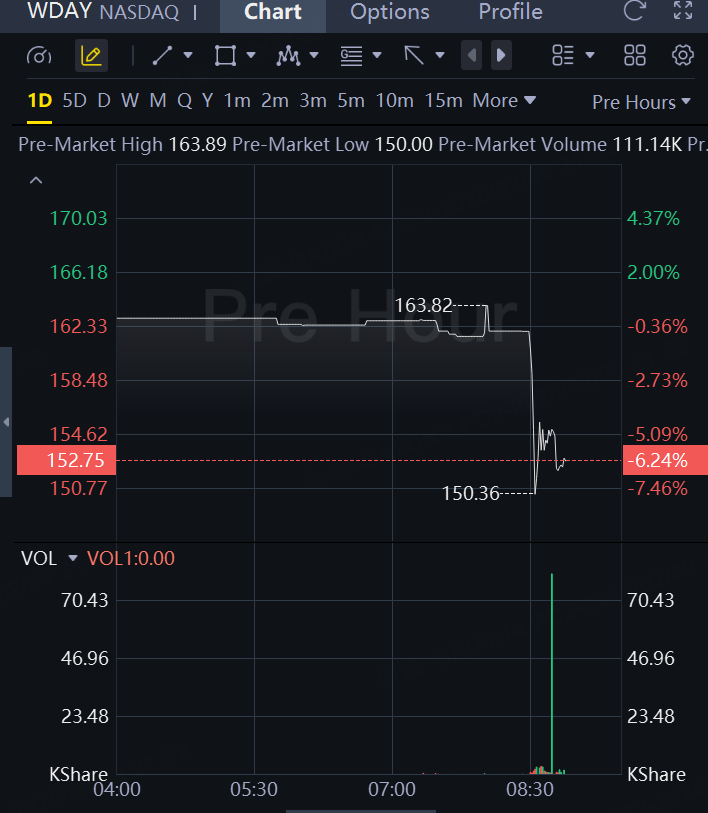Viewport: 708px width, 813px height.
Task: Expand the drawing toolbar right arrow
Action: tap(501, 56)
